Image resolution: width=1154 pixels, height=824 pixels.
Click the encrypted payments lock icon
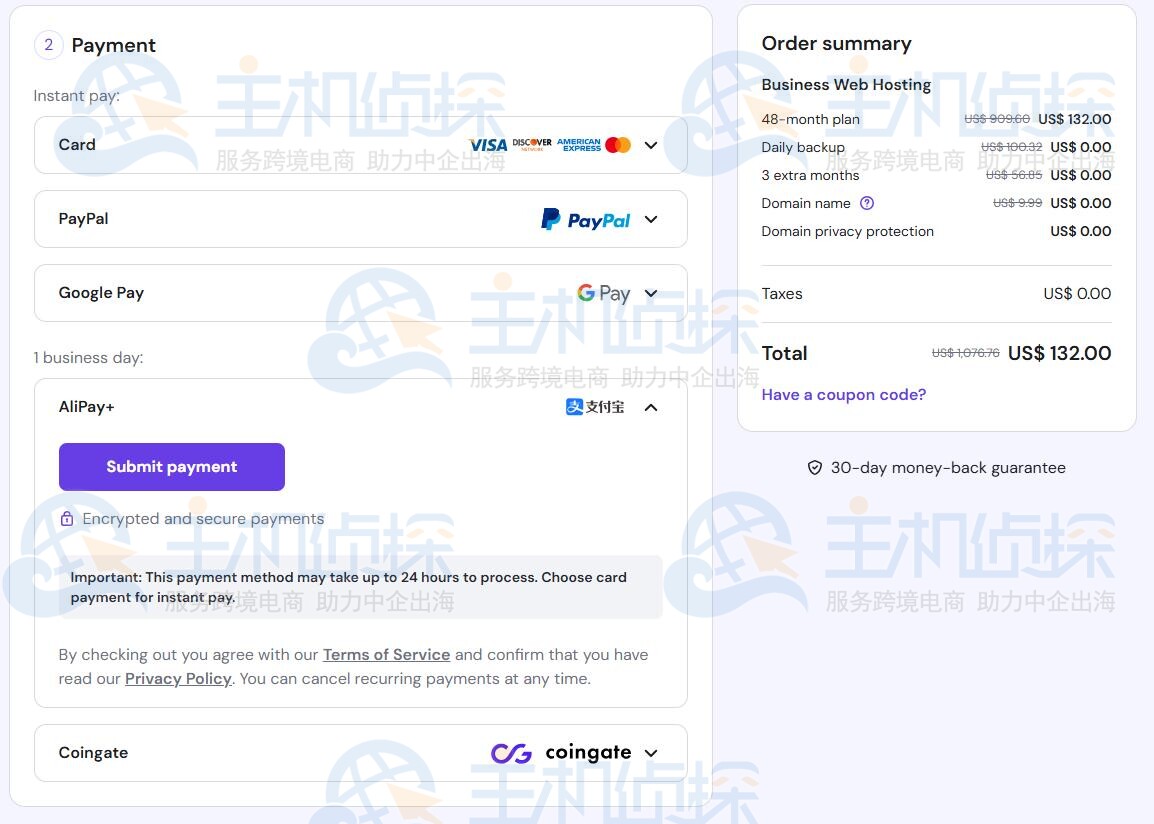click(66, 518)
